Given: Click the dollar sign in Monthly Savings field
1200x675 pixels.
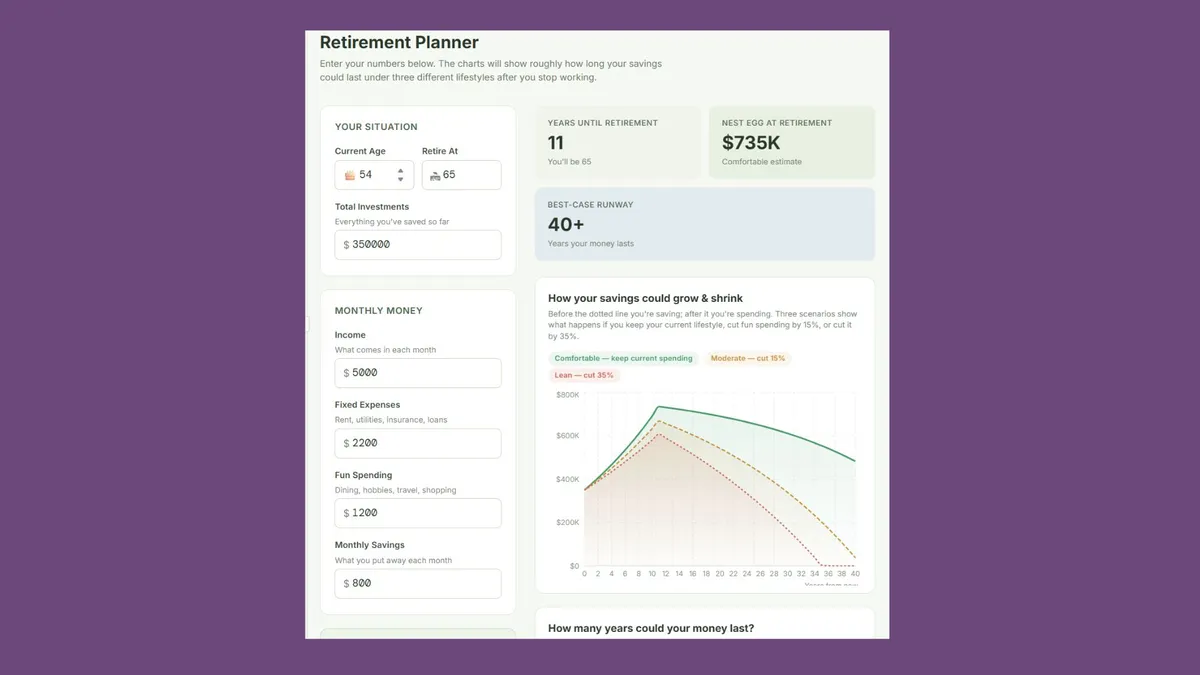Looking at the screenshot, I should pyautogui.click(x=346, y=583).
